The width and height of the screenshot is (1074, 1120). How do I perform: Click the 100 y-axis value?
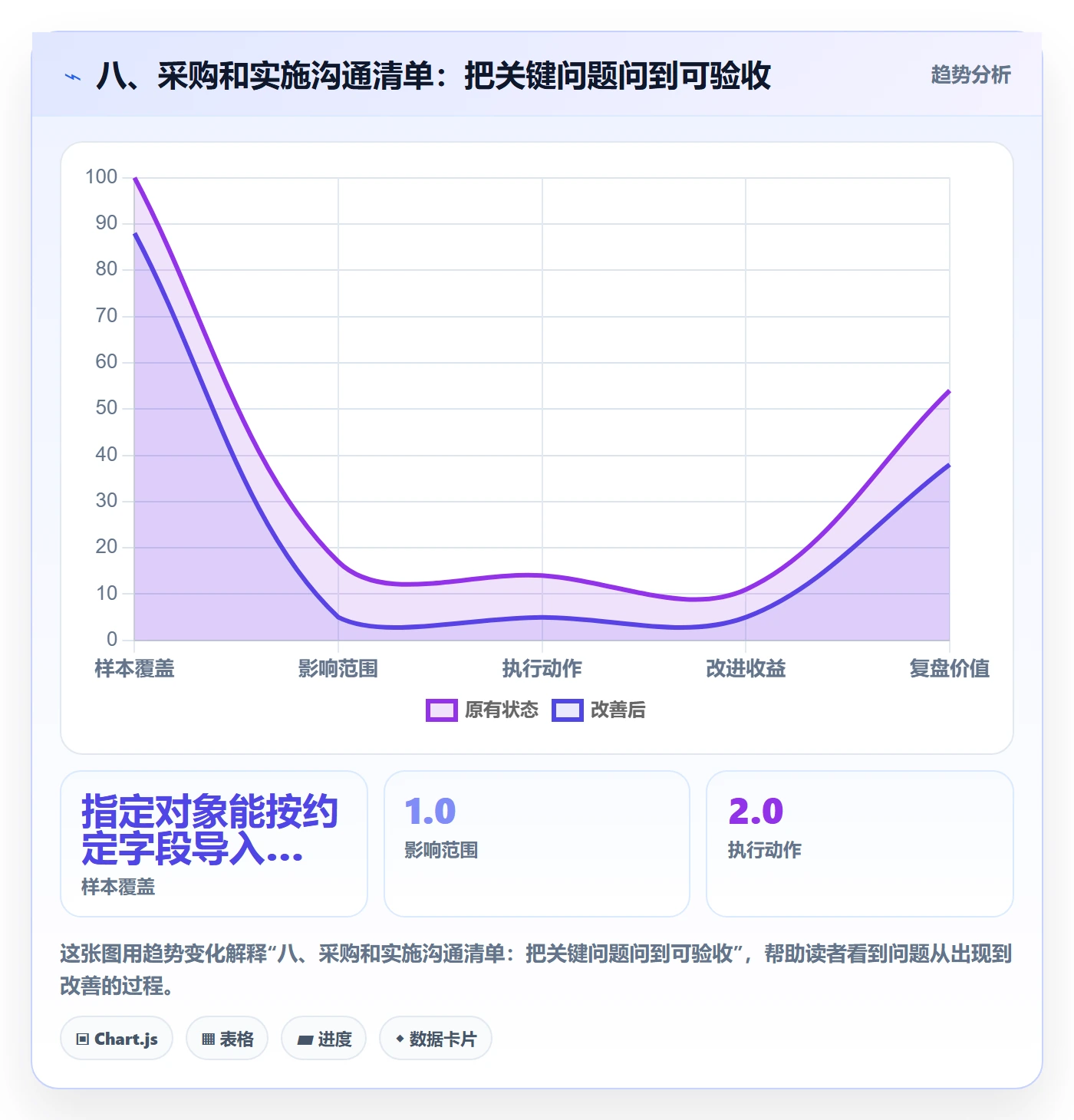click(101, 177)
